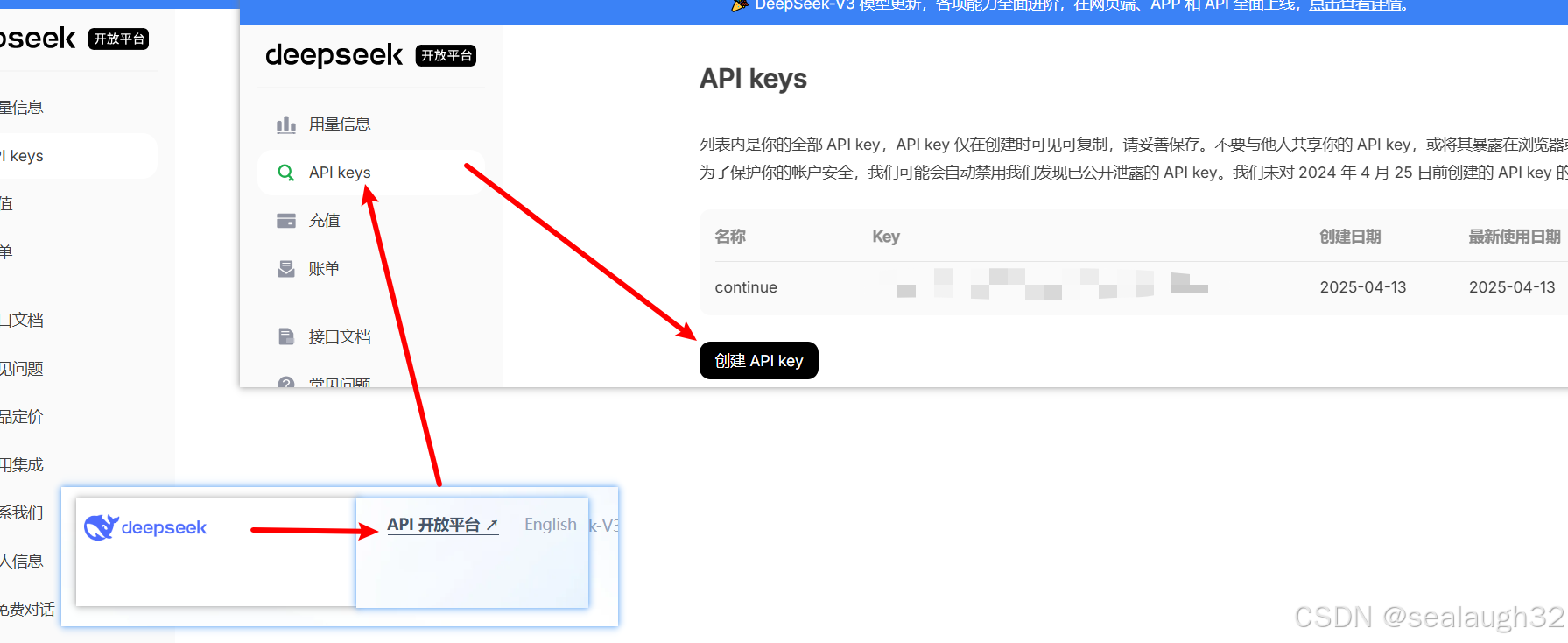
Task: Click the creation date 2025-04-13 cell
Action: point(1363,287)
